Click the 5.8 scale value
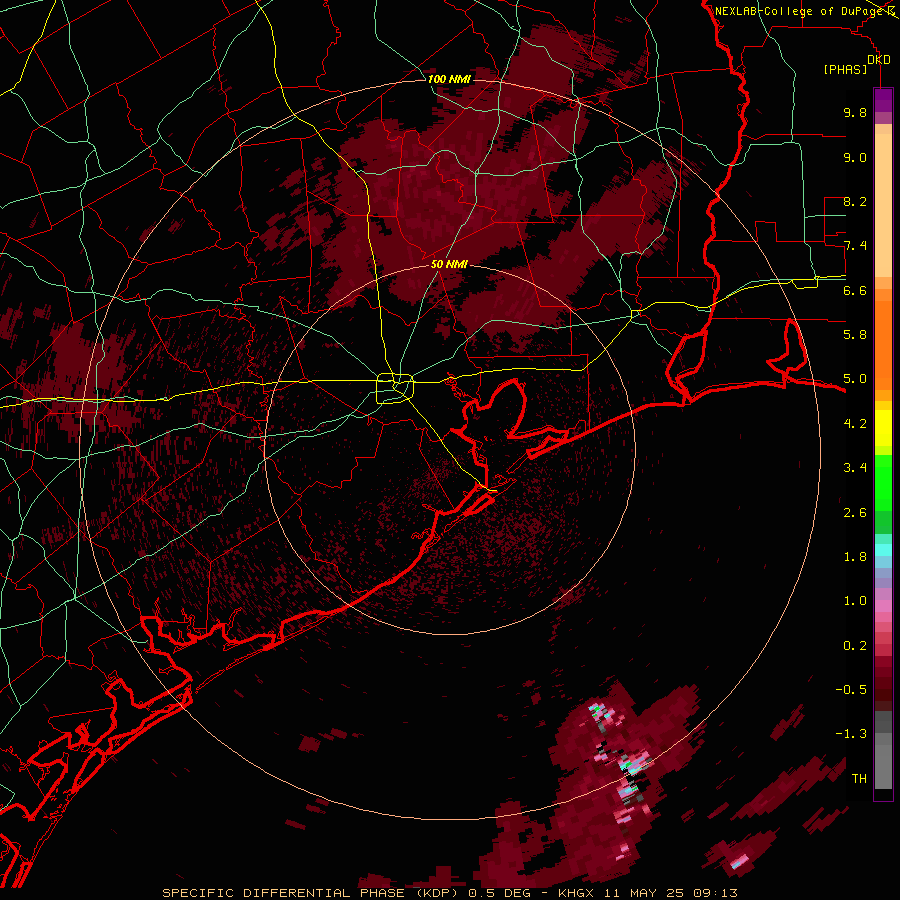This screenshot has height=900, width=900. point(855,335)
